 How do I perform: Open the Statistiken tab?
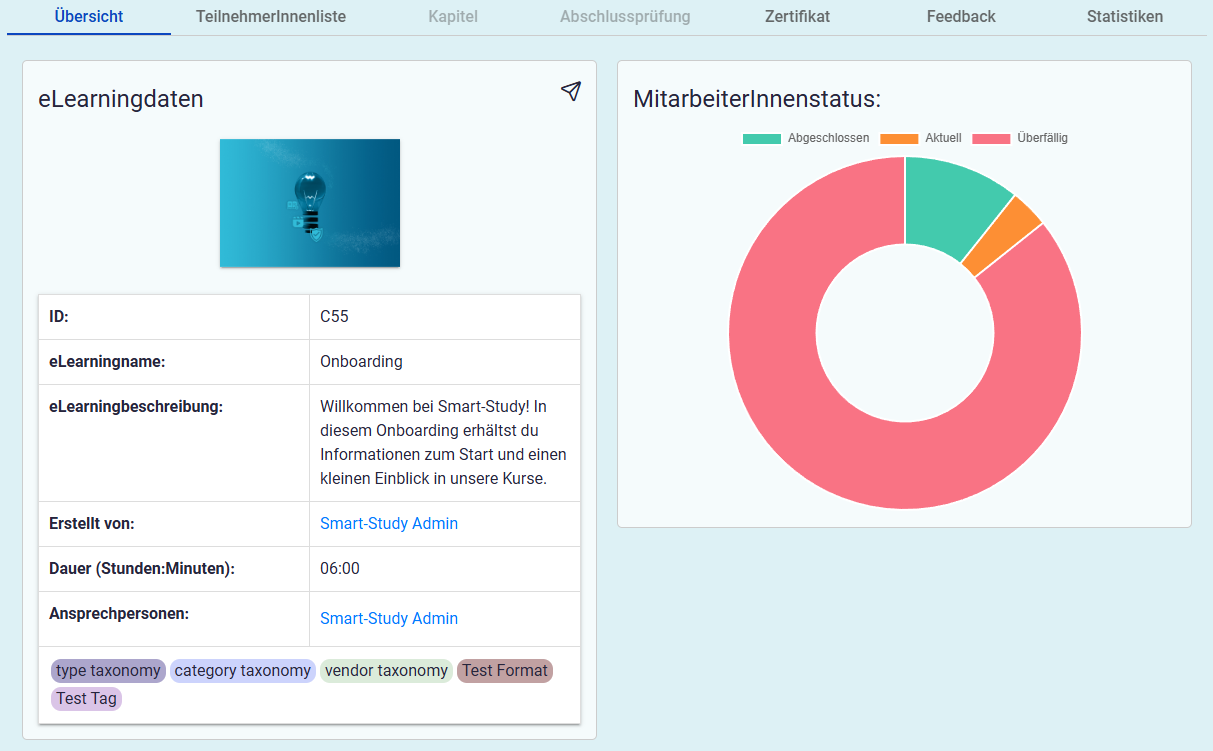point(1125,17)
